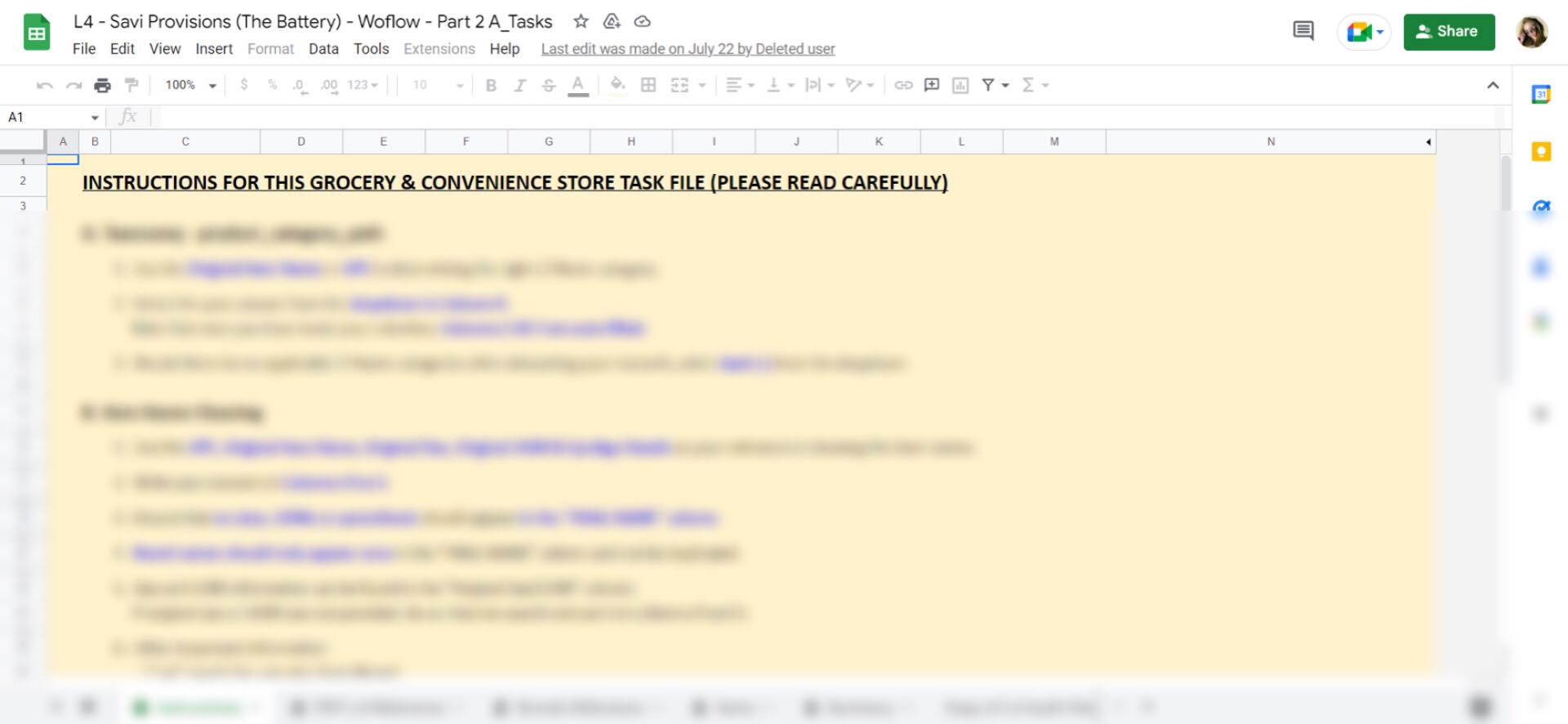Print the spreadsheet
1568x724 pixels.
(x=102, y=85)
